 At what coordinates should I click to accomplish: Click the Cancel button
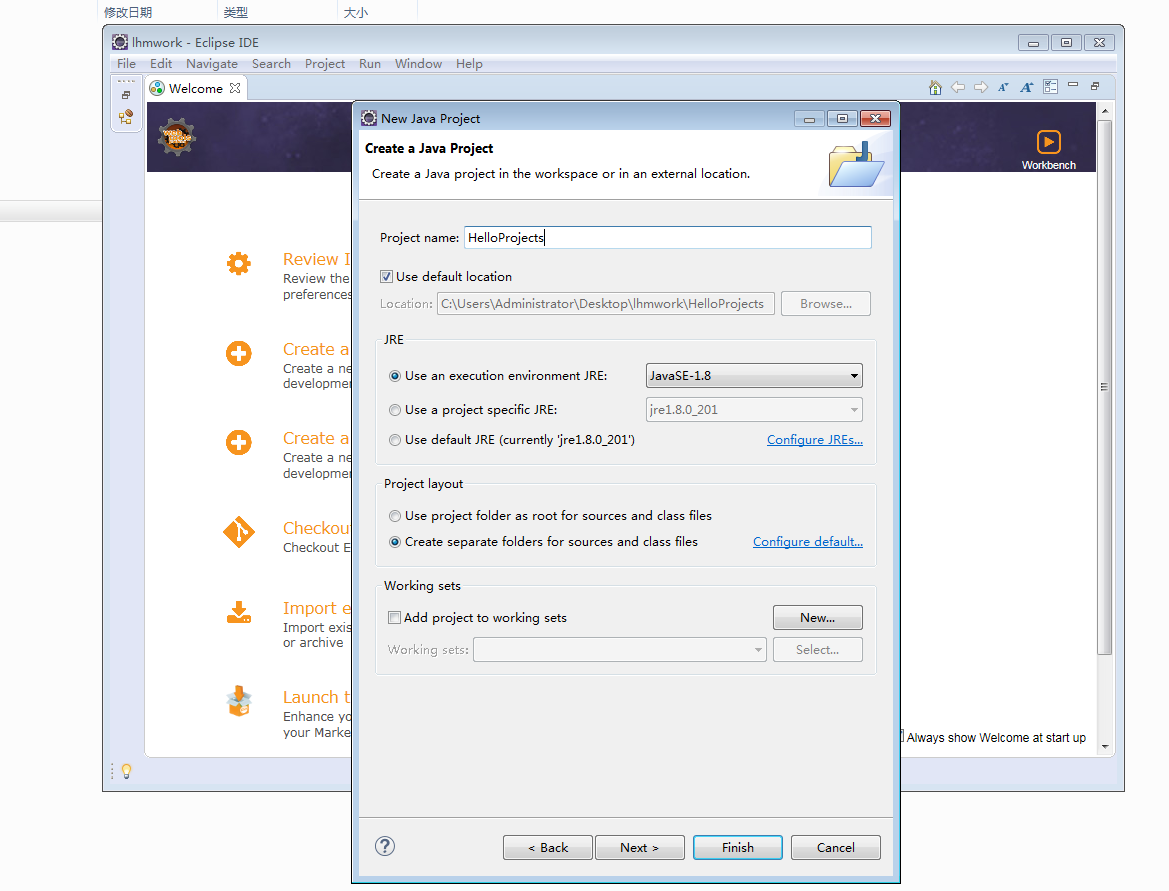coord(836,848)
